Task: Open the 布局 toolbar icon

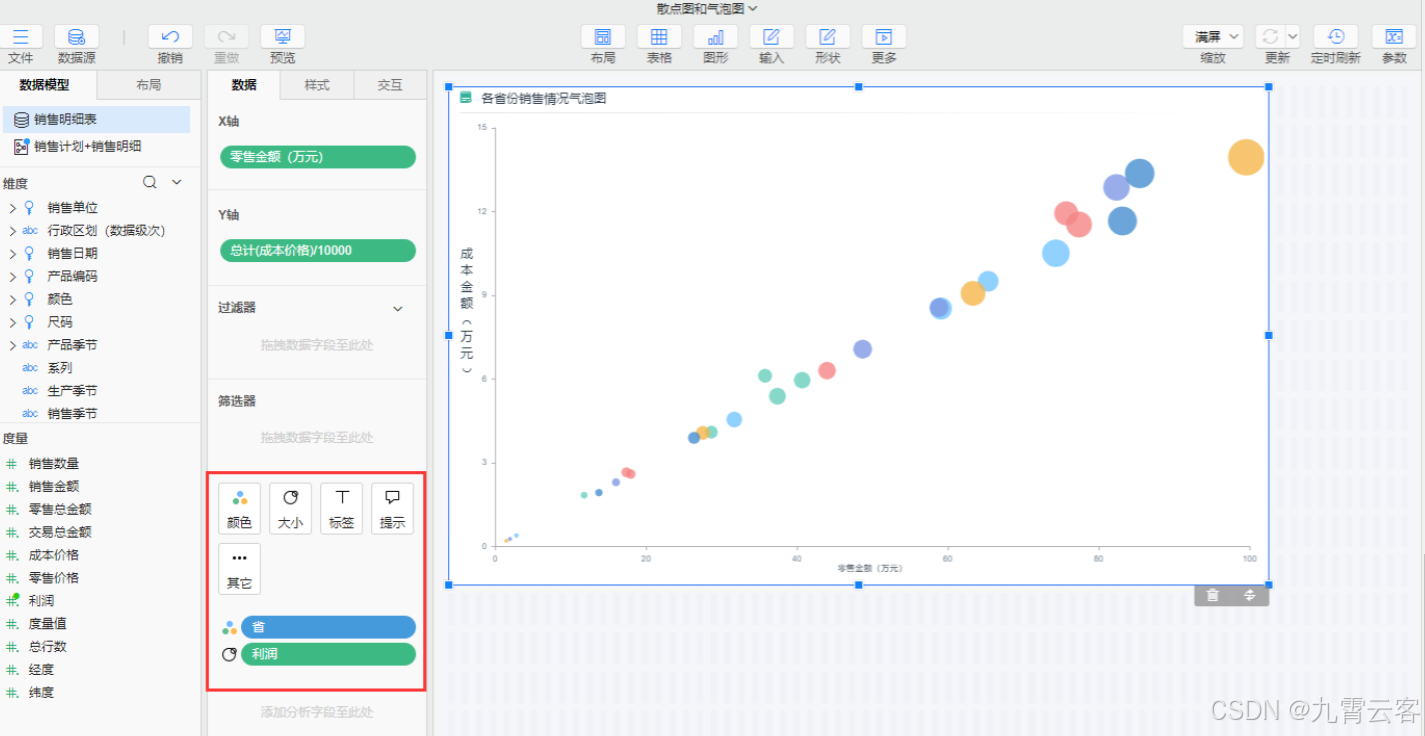Action: [x=603, y=37]
